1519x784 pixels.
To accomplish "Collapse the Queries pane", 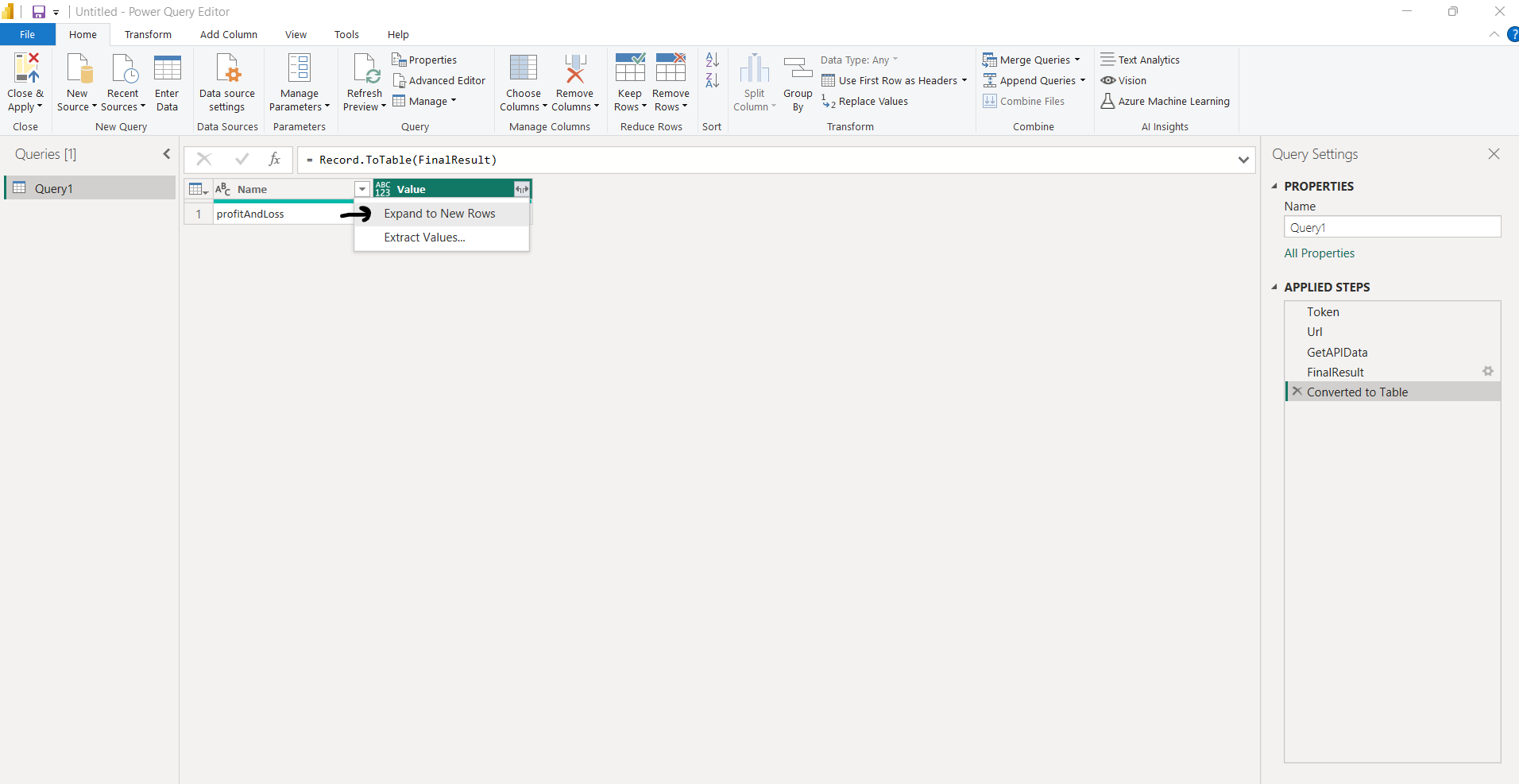I will pos(167,154).
